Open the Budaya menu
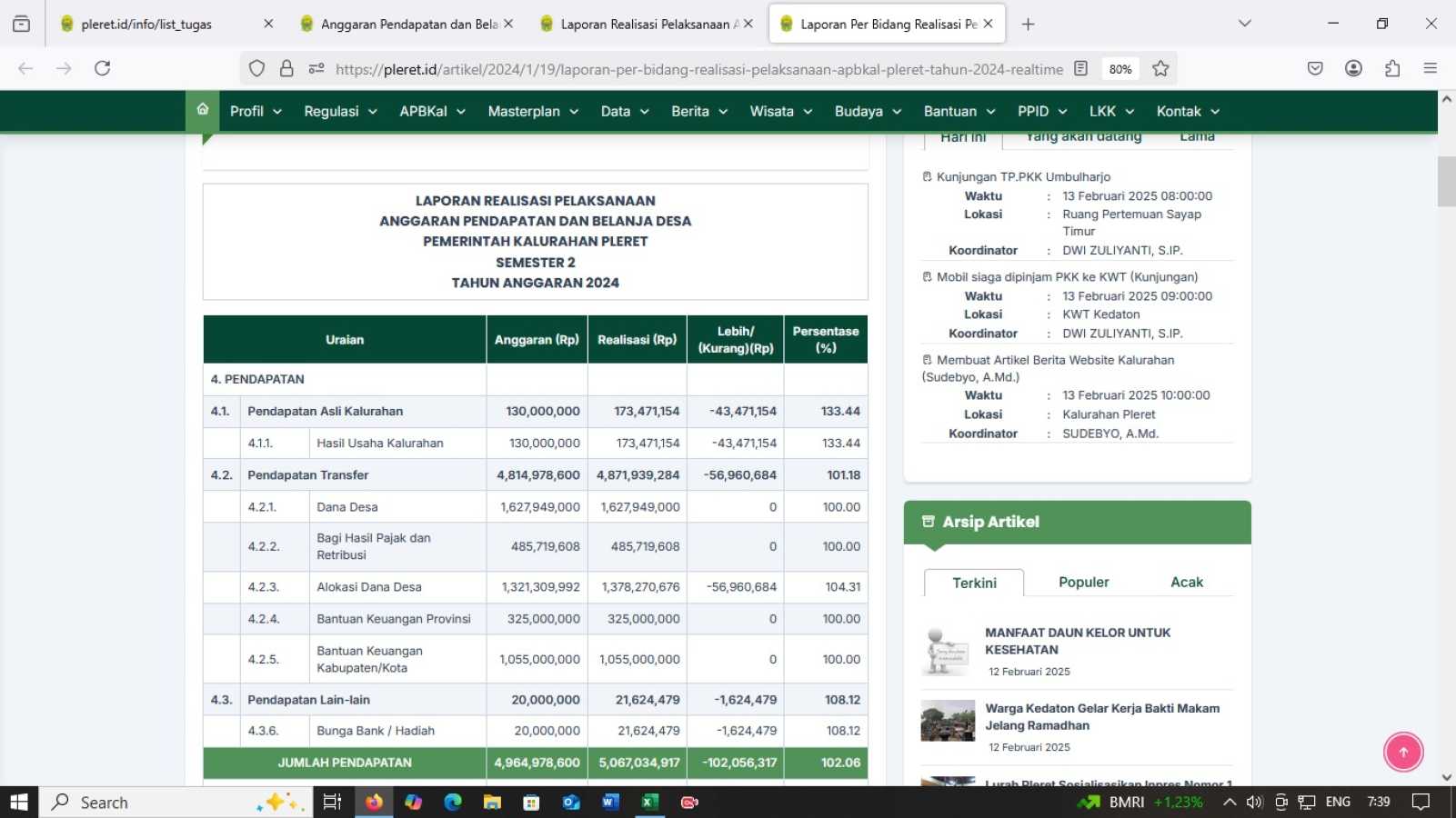The width and height of the screenshot is (1456, 818). click(x=869, y=111)
